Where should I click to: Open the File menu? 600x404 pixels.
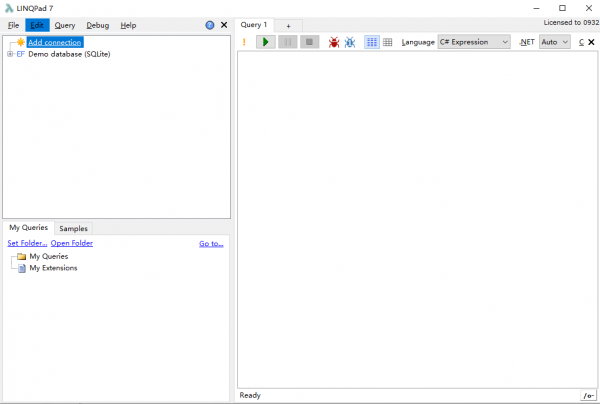pyautogui.click(x=13, y=25)
